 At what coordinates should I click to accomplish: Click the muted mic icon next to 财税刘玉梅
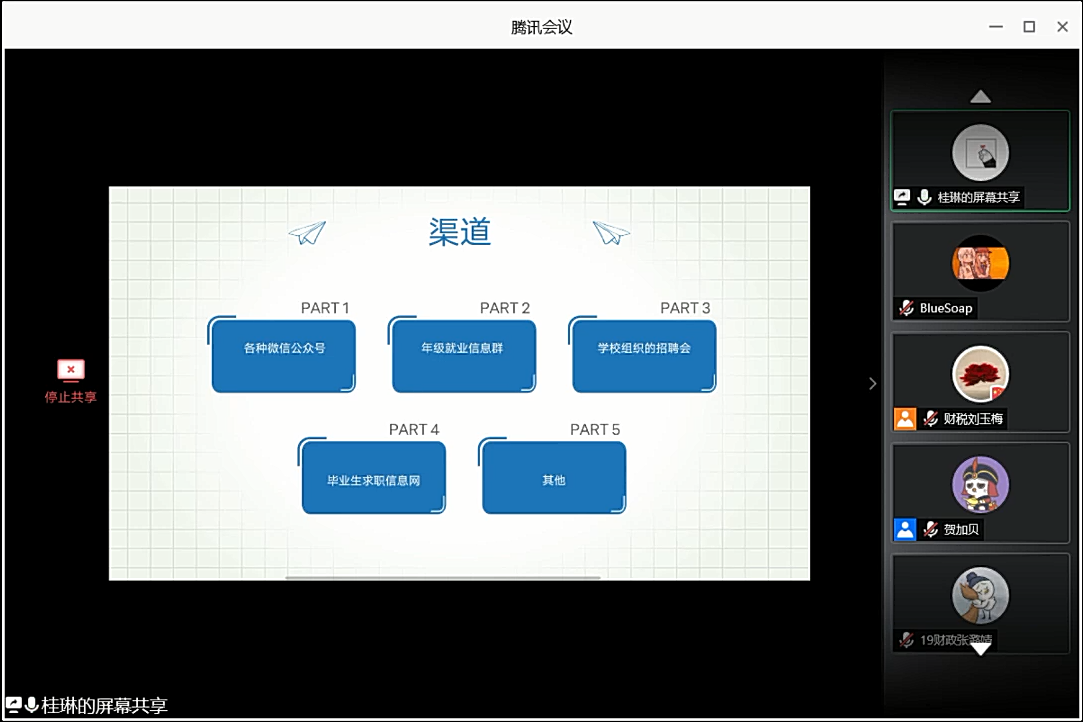pyautogui.click(x=931, y=419)
